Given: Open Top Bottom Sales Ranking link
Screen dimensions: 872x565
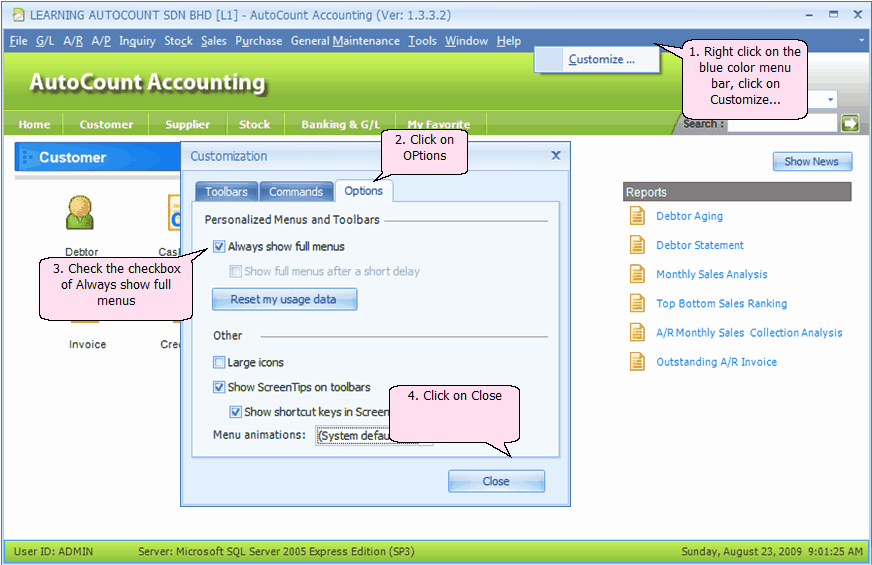Looking at the screenshot, I should coord(722,304).
